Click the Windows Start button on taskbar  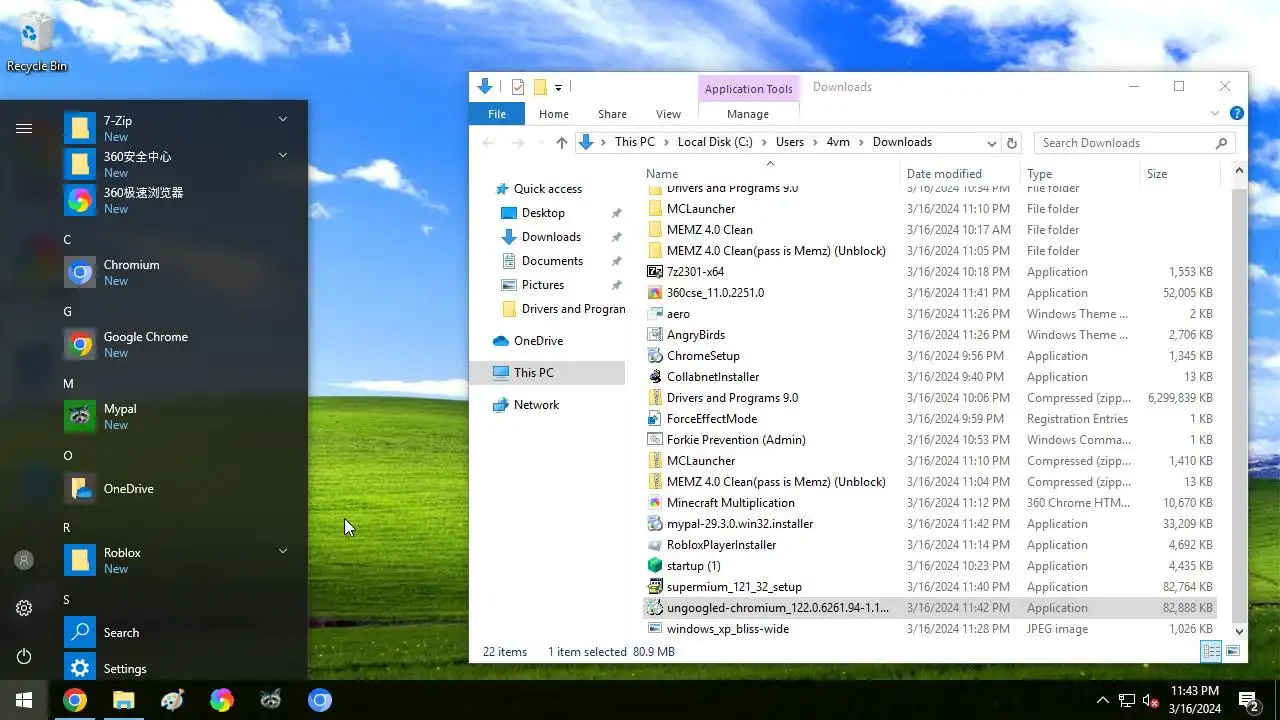(24, 700)
